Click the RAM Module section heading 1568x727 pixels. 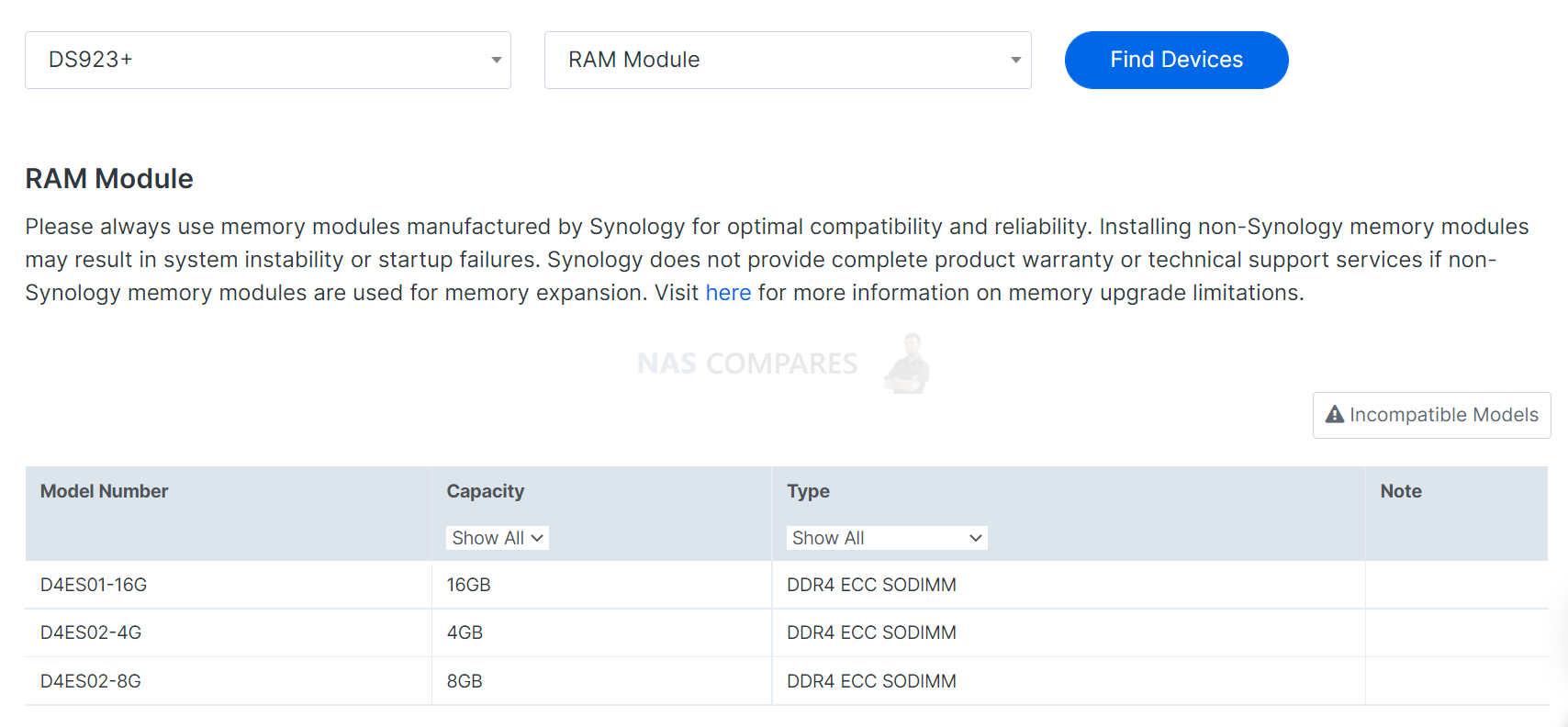[x=109, y=178]
